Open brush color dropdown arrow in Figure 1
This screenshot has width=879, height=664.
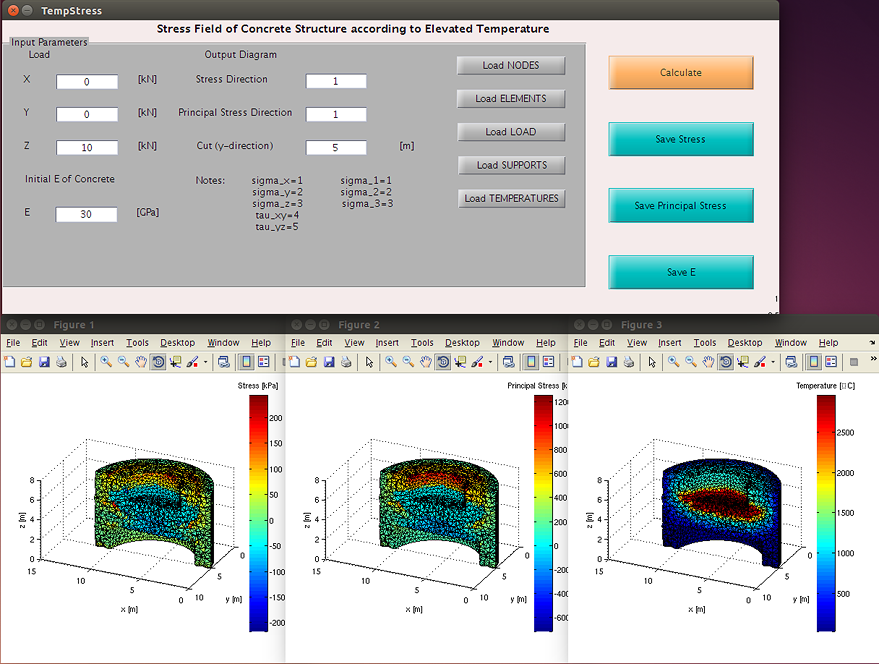tap(206, 362)
